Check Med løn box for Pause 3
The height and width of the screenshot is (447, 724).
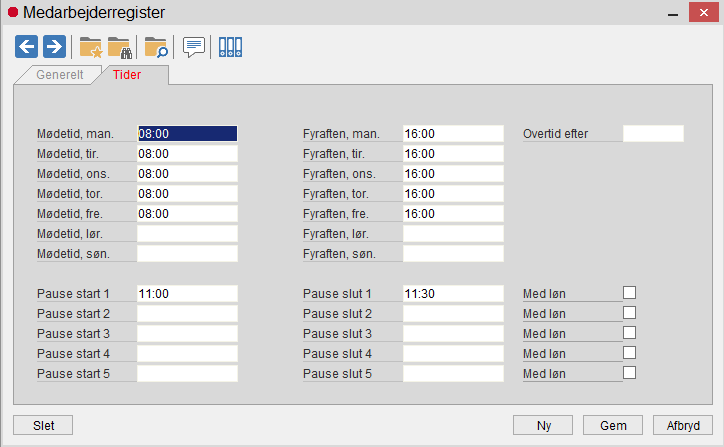[629, 333]
